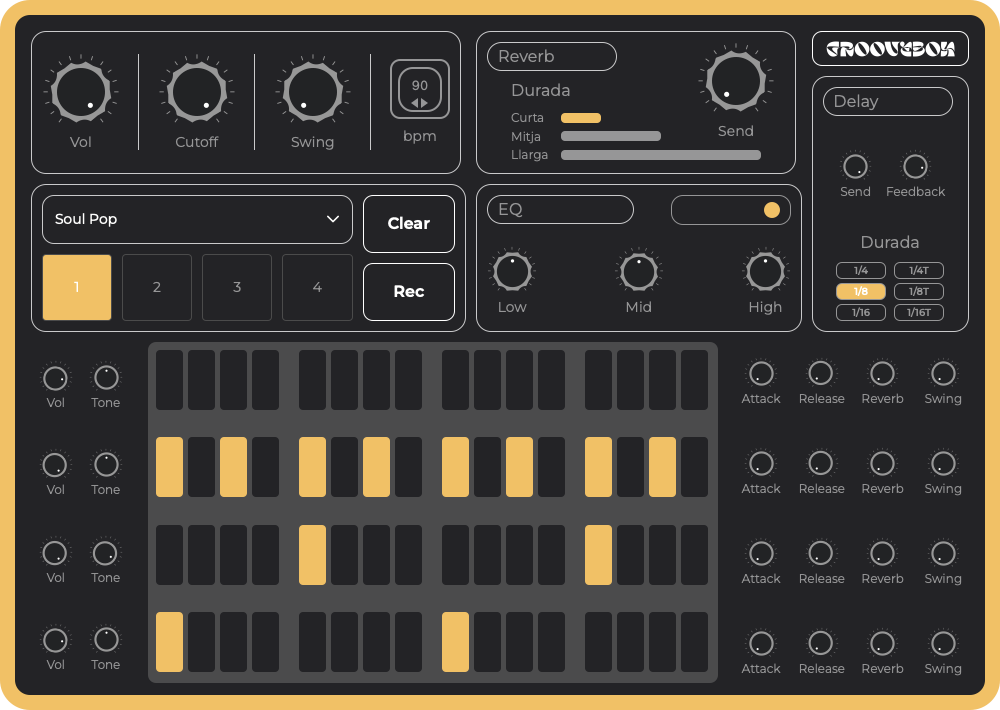
Task: Click the Attack knob on the top track
Action: 761,375
